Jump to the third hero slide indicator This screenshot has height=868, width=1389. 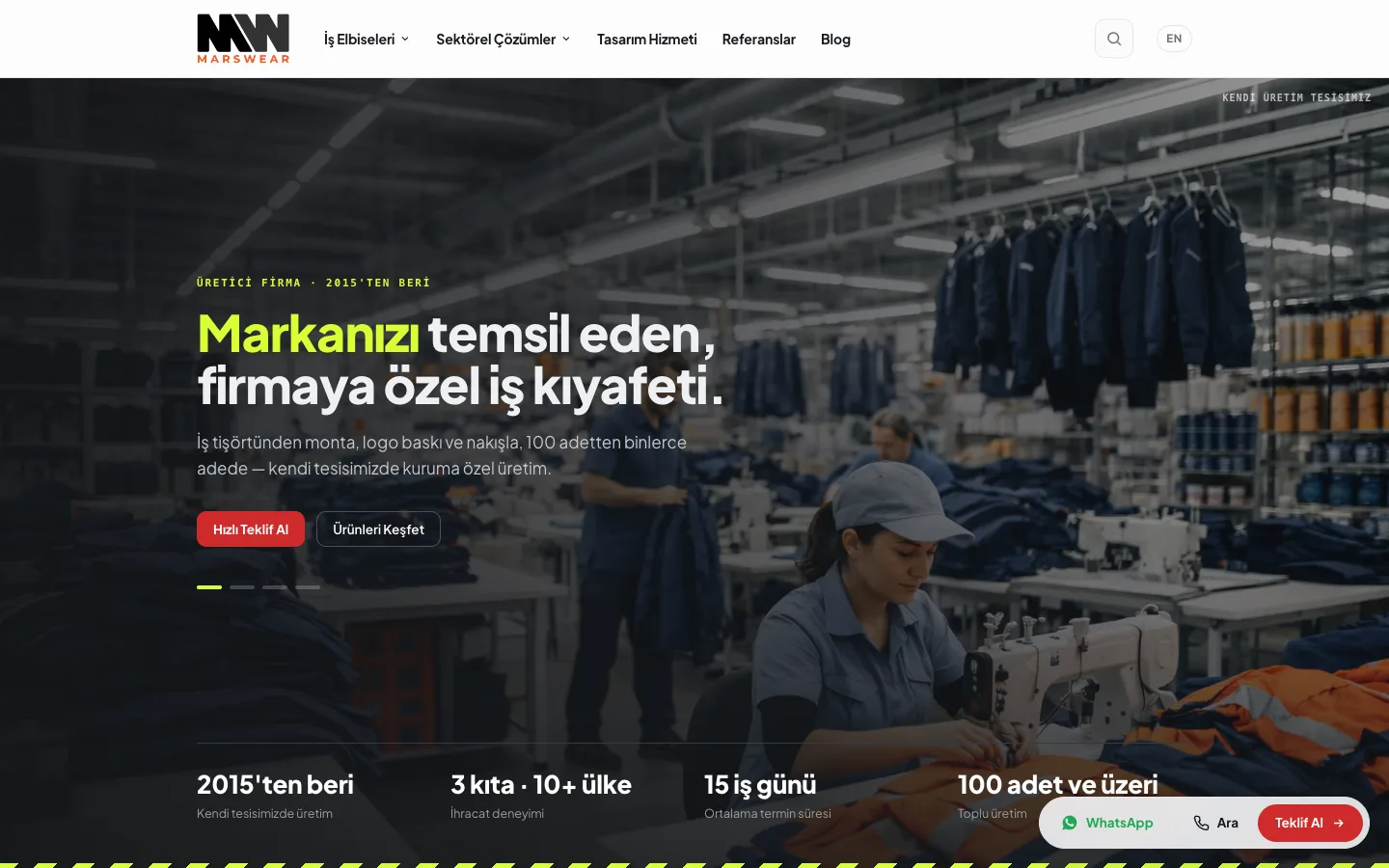[275, 586]
